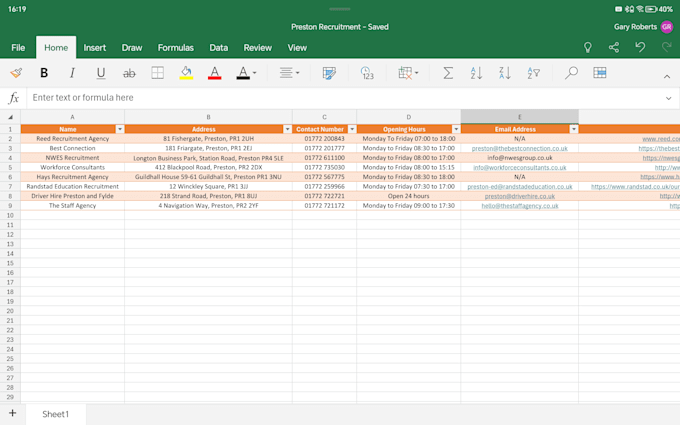
Task: Switch to the Insert tab
Action: pos(95,48)
